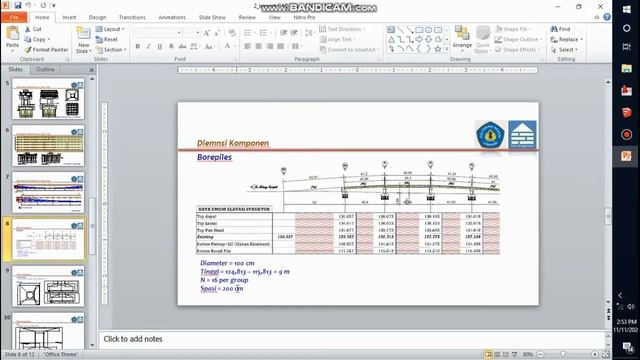Open Task View on Windows taskbar
640x360 pixels.
(x=627, y=47)
